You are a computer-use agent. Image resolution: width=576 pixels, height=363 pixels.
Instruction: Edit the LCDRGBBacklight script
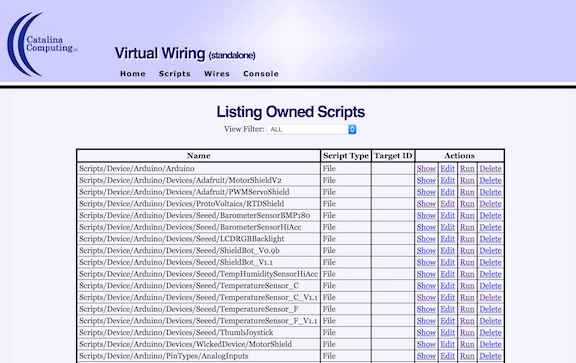tap(447, 239)
